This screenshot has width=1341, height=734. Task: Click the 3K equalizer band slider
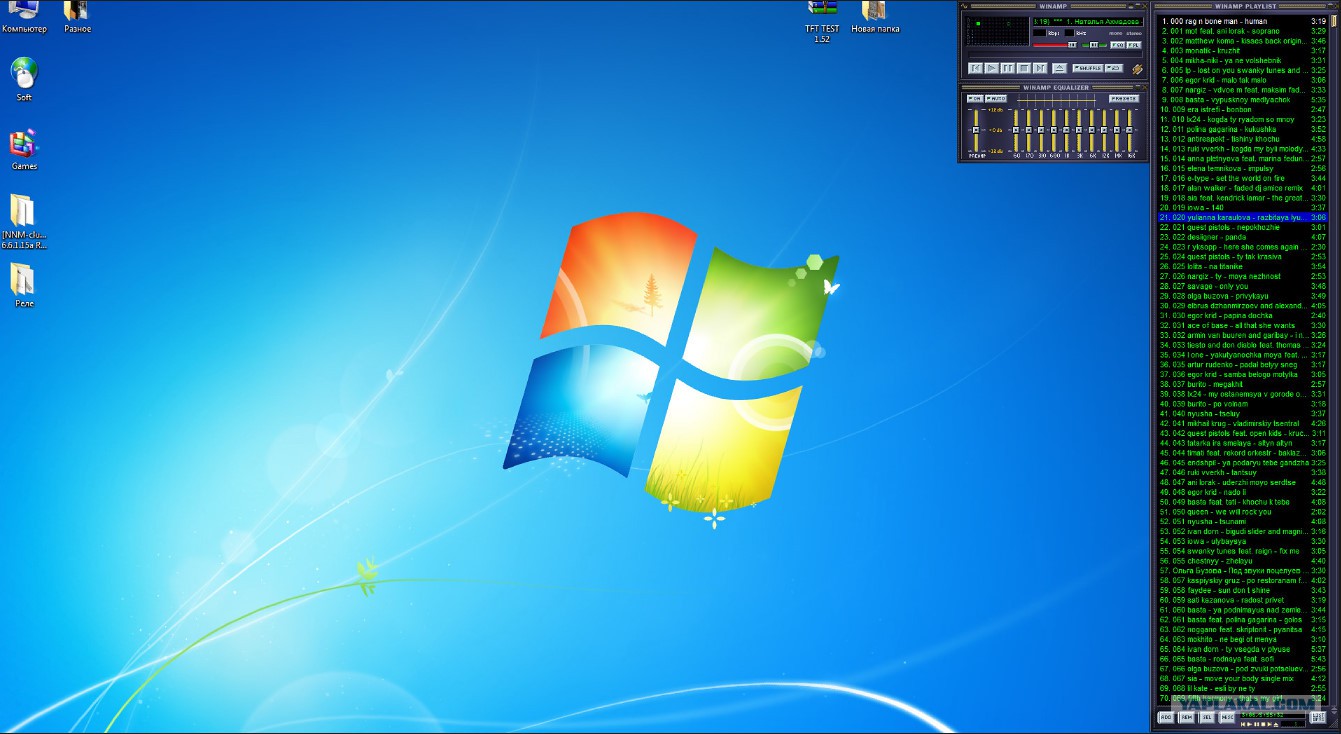(1079, 131)
